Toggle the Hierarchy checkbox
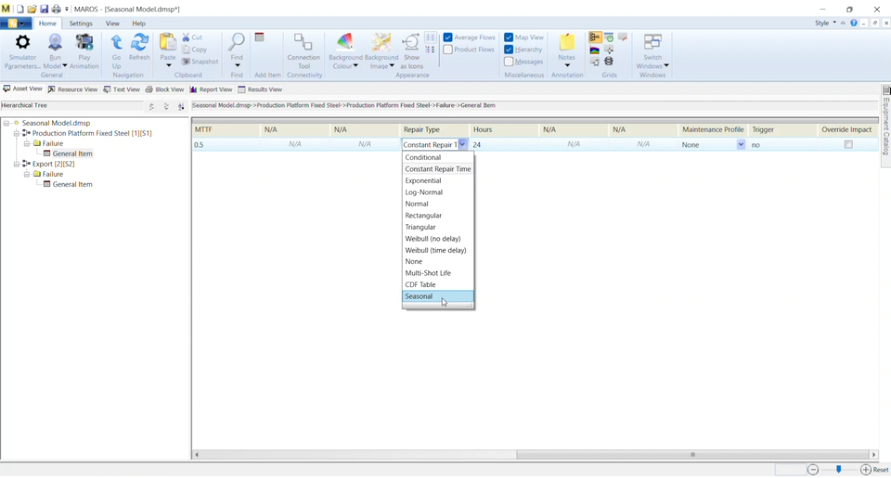The height and width of the screenshot is (478, 891). [x=509, y=49]
